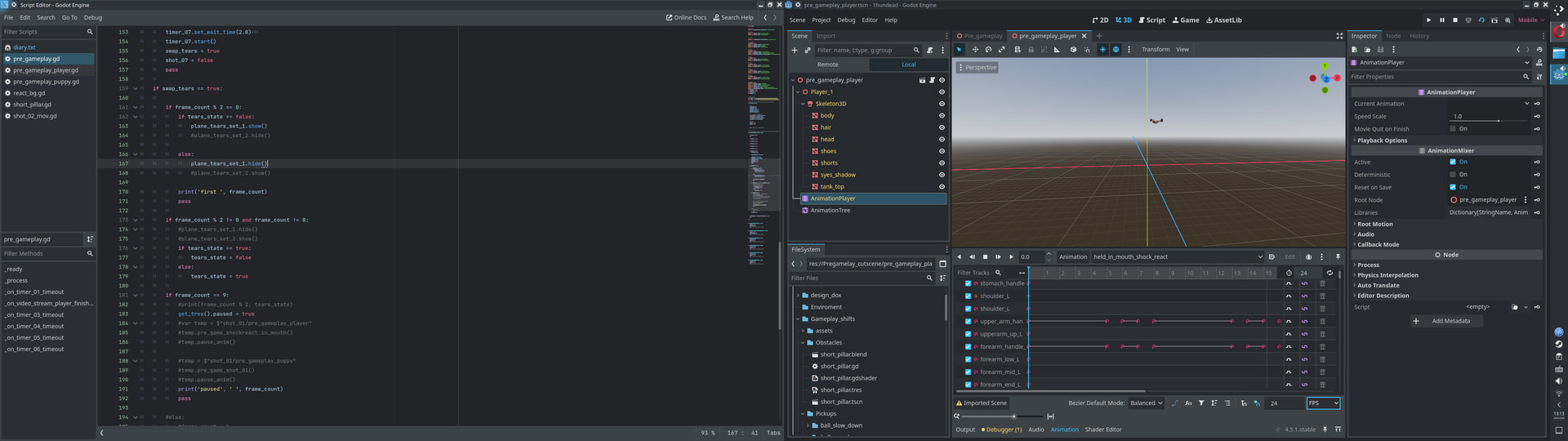Screen dimensions: 1568x441
Task: Open AssetLib workspace
Action: click(1223, 20)
